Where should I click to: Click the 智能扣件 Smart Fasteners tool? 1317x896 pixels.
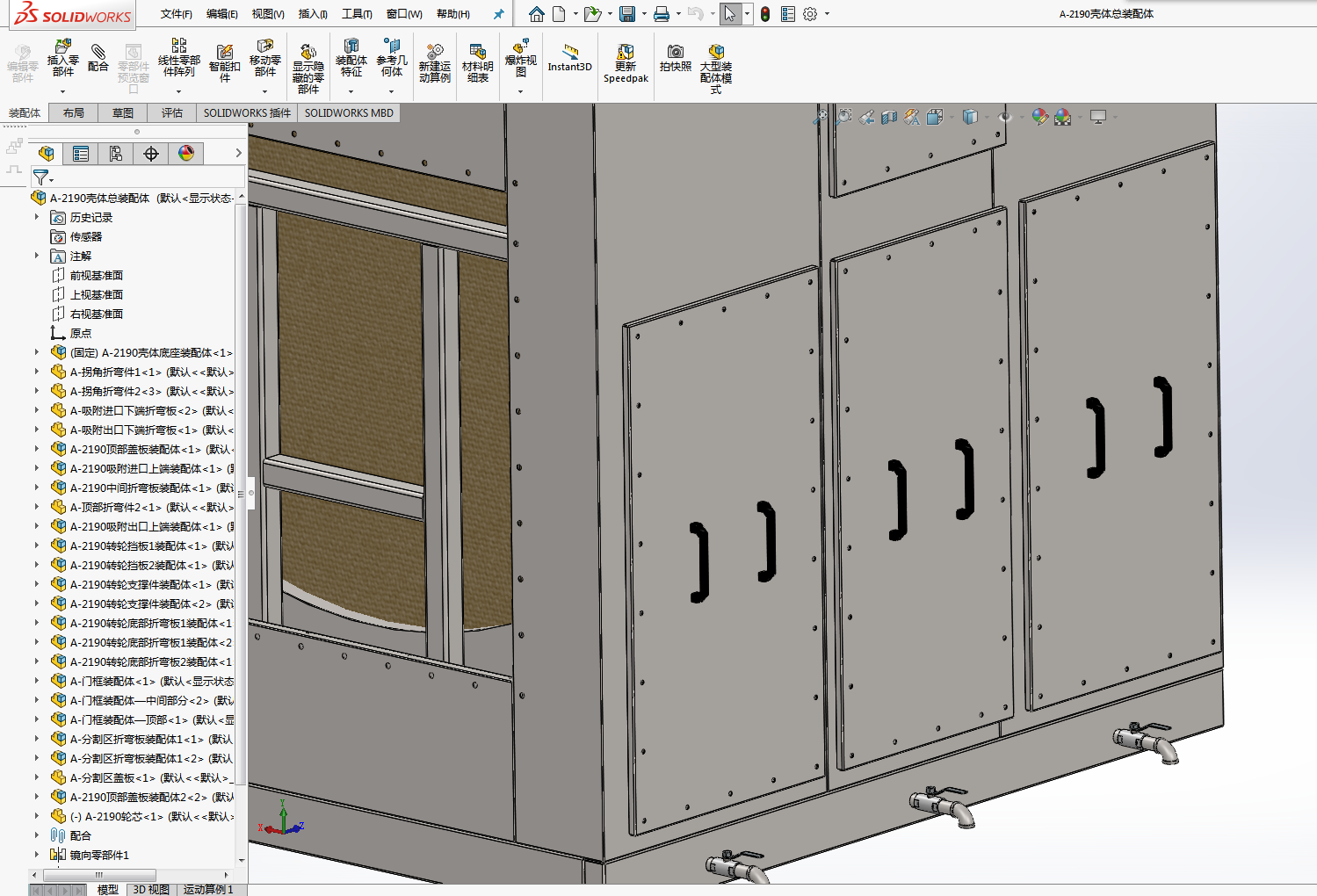[x=224, y=63]
